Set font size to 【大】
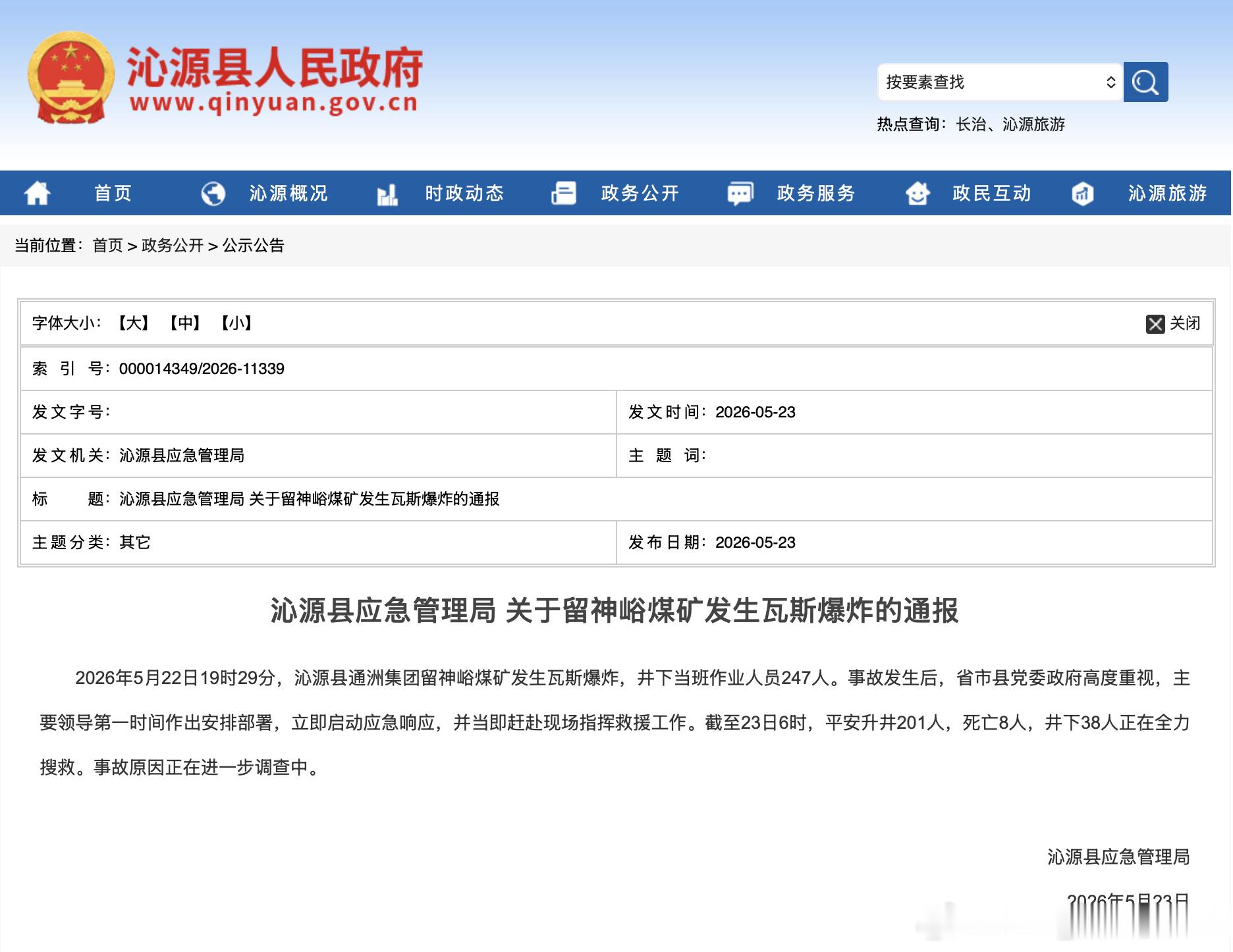Viewport: 1233px width, 952px height. coord(134,323)
